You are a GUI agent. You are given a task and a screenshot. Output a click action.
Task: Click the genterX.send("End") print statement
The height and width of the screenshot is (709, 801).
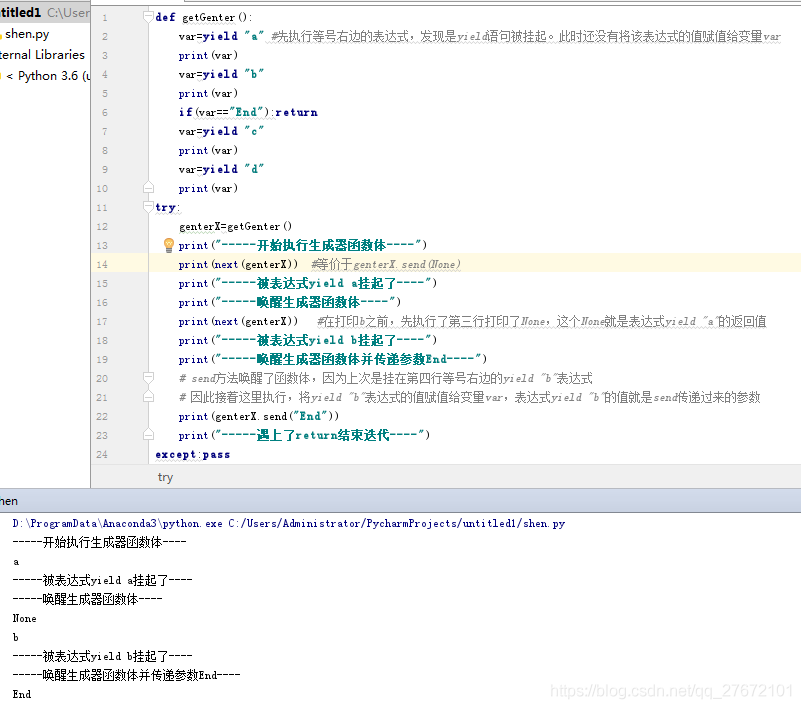[x=259, y=416]
